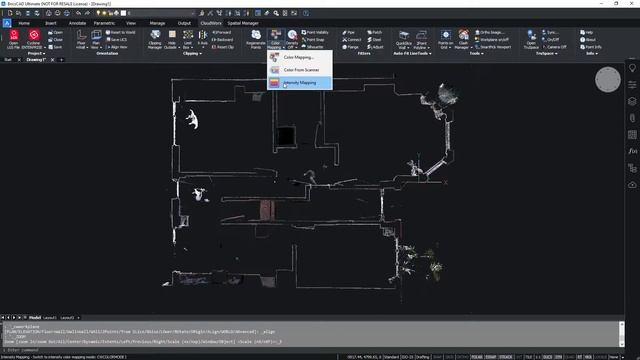The image size is (640, 360).
Task: Toggle Workplane on/off
Action: point(492,40)
